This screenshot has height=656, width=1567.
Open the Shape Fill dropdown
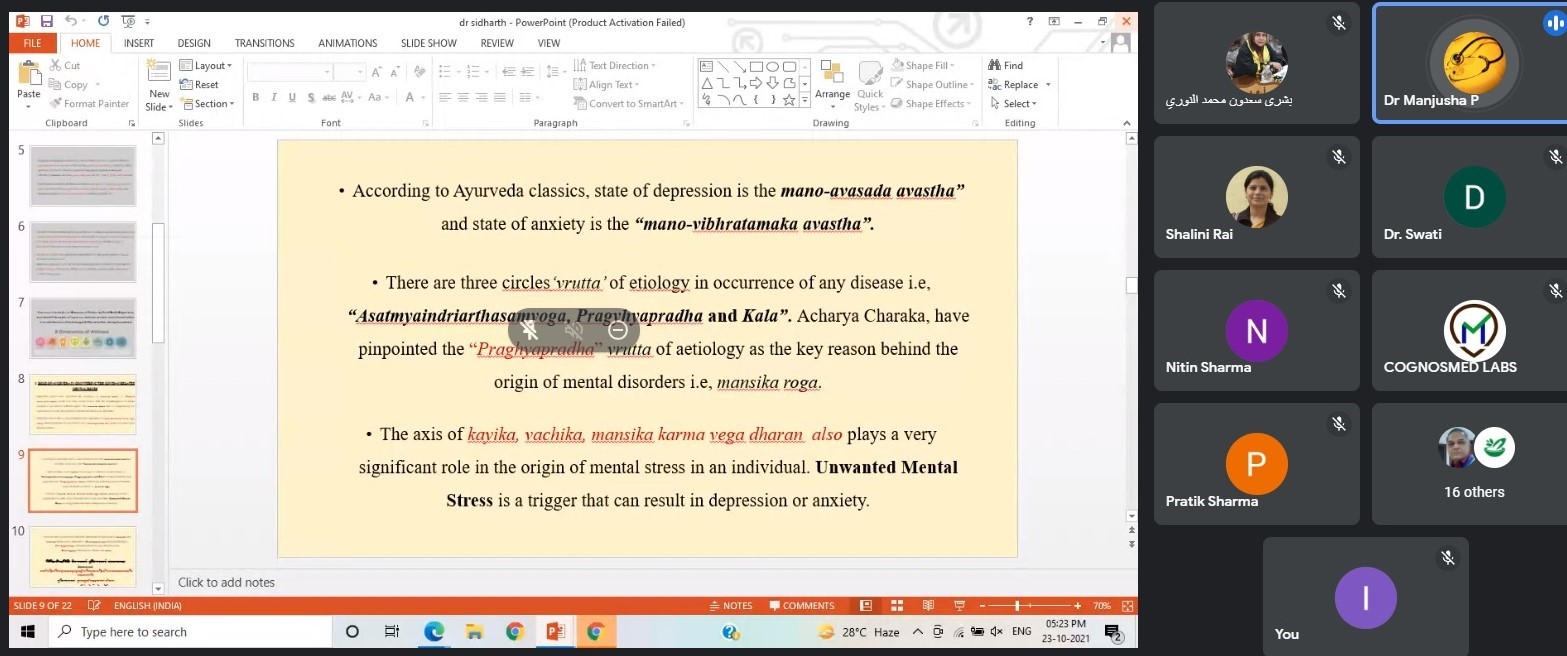tap(922, 66)
